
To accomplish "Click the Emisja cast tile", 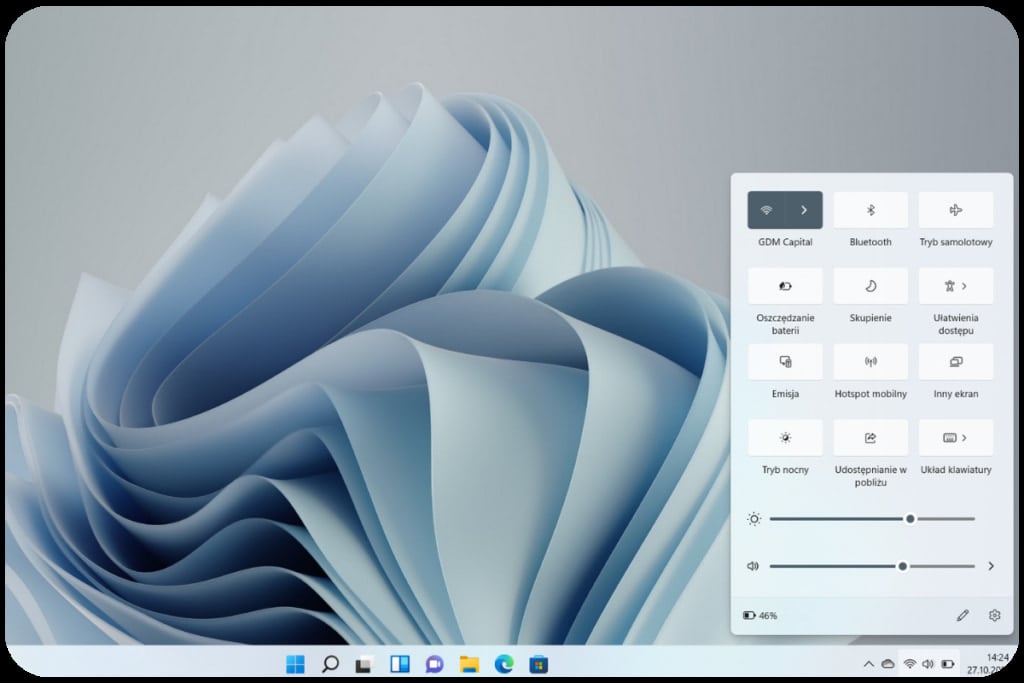I will tap(785, 362).
